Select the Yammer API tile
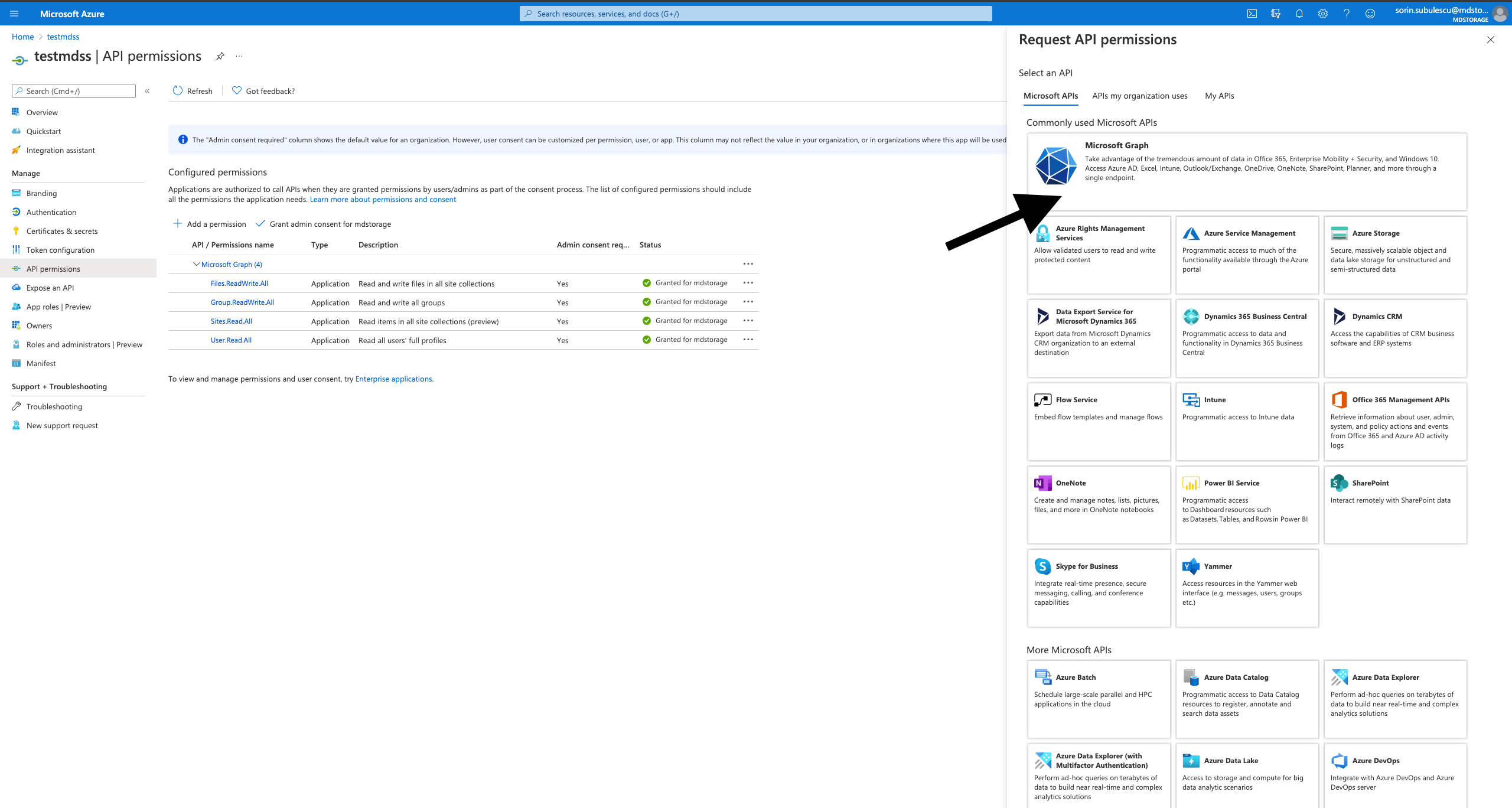Viewport: 1512px width, 808px height. [x=1247, y=588]
